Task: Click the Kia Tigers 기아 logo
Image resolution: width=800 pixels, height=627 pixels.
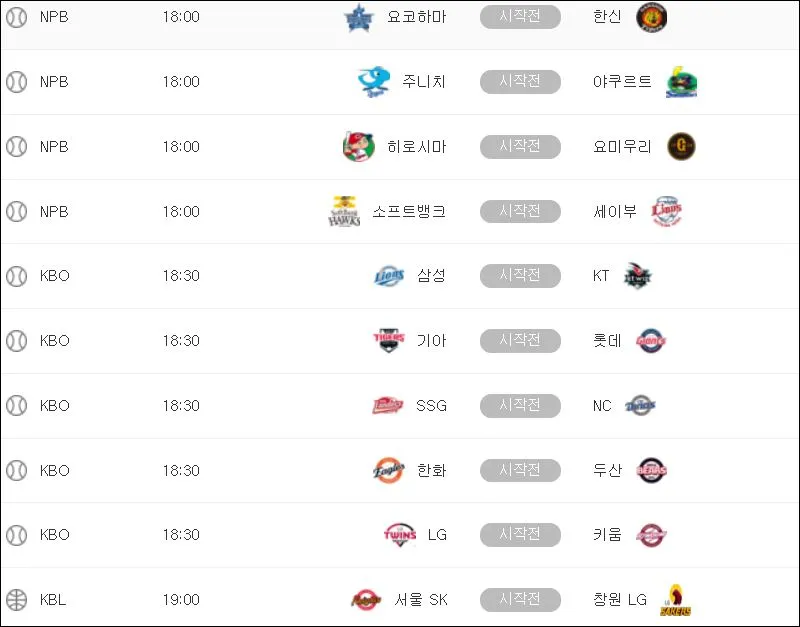Action: point(389,340)
